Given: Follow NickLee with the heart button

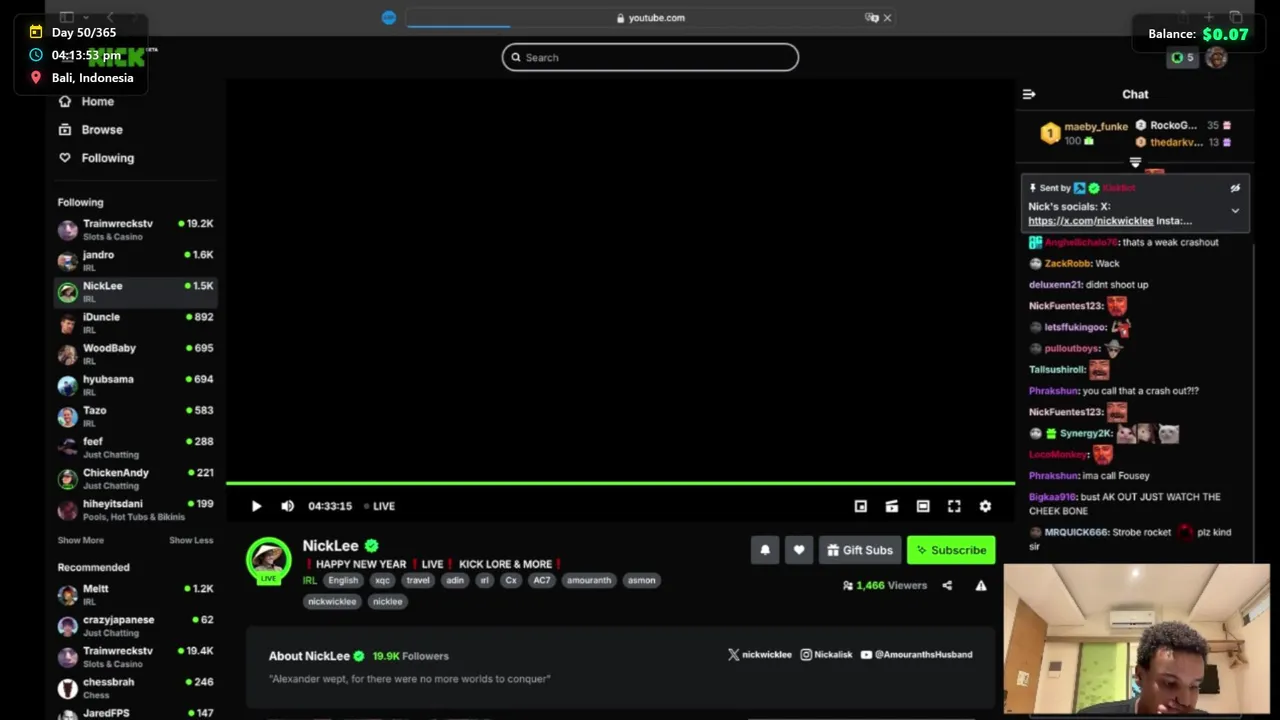Looking at the screenshot, I should click(x=799, y=550).
